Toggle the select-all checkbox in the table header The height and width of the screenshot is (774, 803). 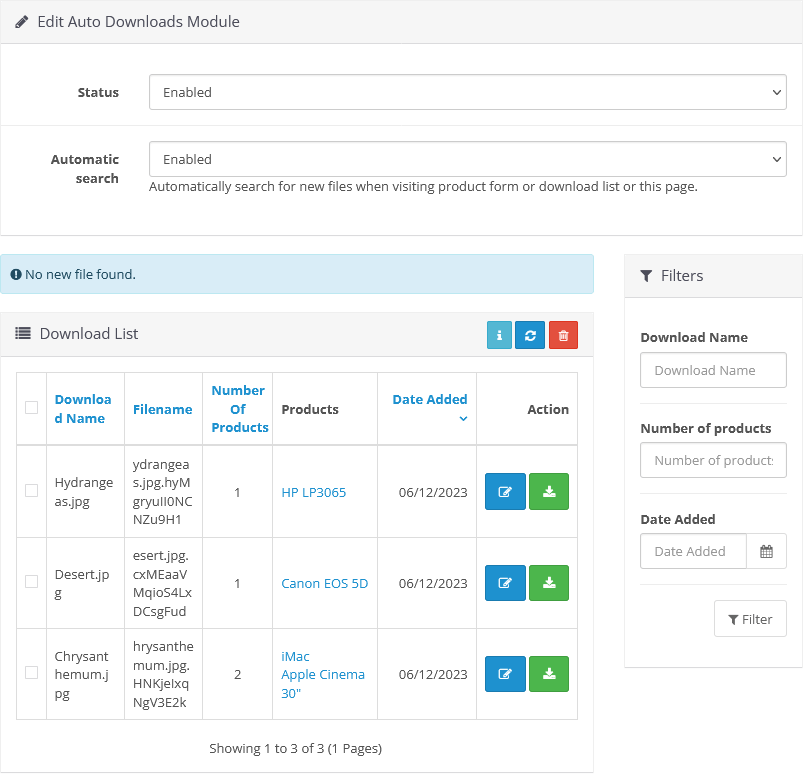(31, 407)
